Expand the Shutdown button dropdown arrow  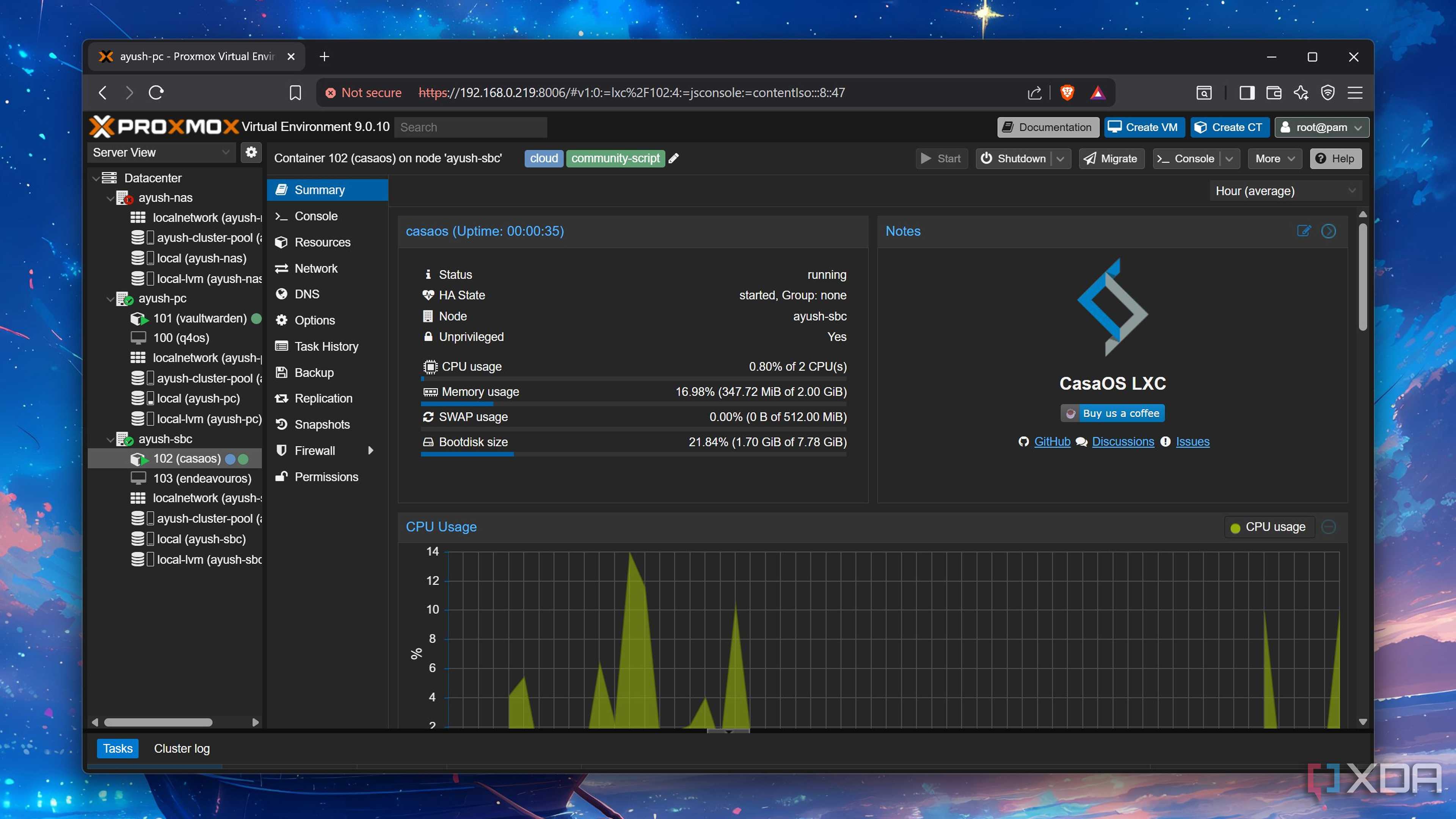coord(1061,159)
